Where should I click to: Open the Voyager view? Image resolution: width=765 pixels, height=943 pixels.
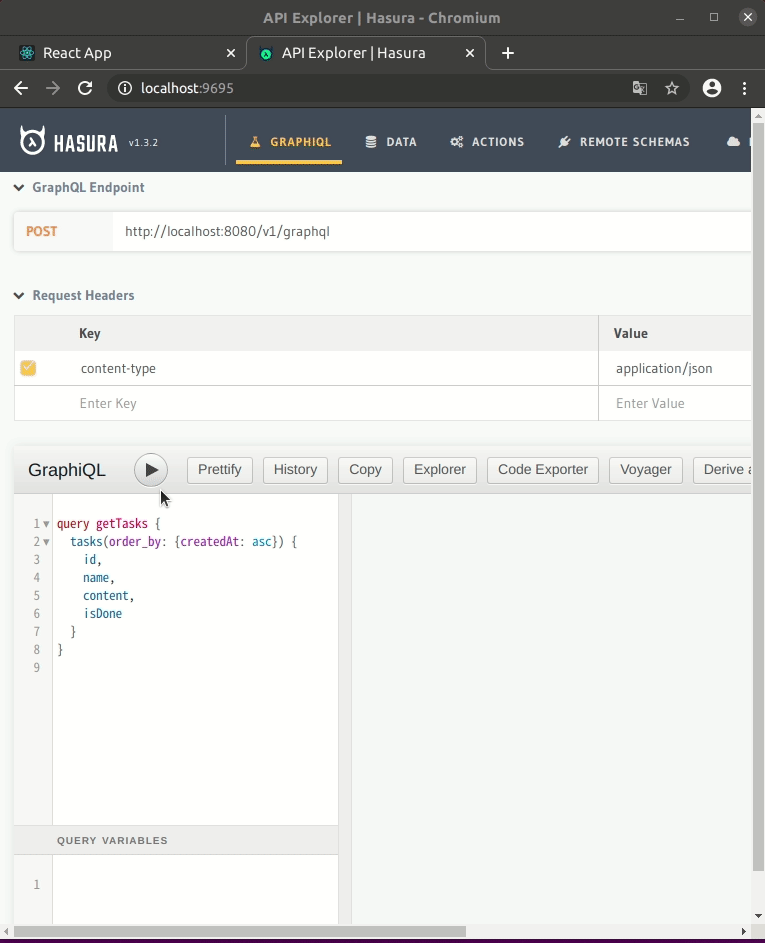(645, 469)
